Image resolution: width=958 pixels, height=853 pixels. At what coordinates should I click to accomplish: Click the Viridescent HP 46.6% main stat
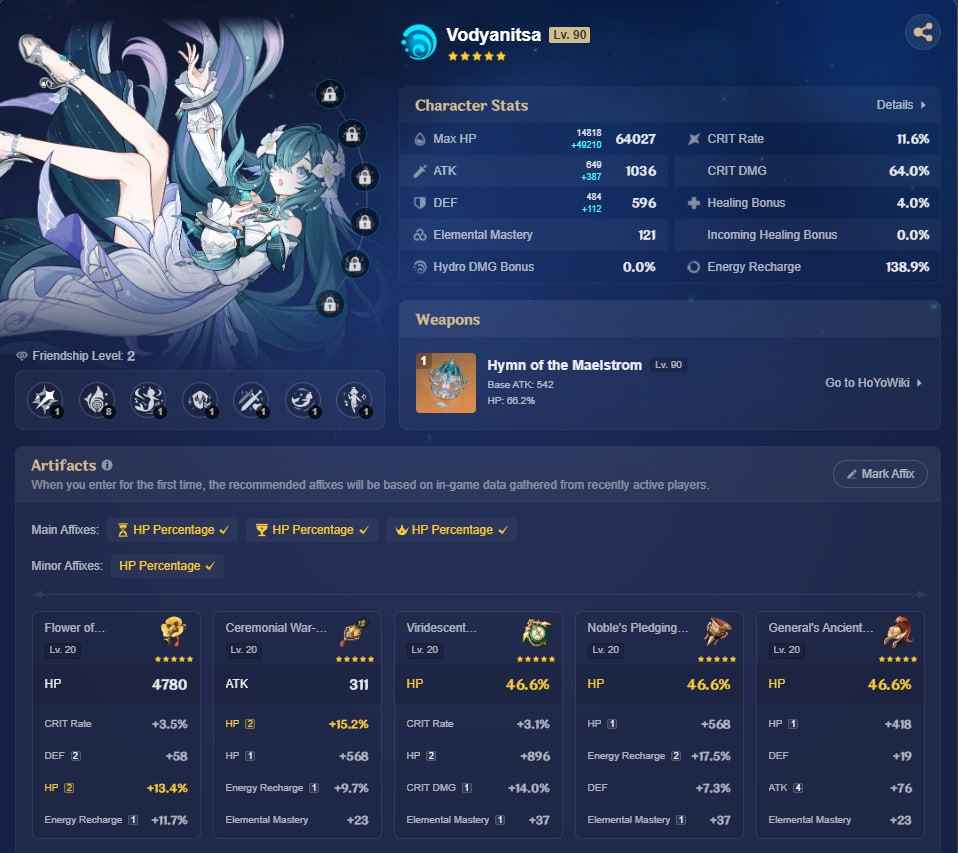478,684
